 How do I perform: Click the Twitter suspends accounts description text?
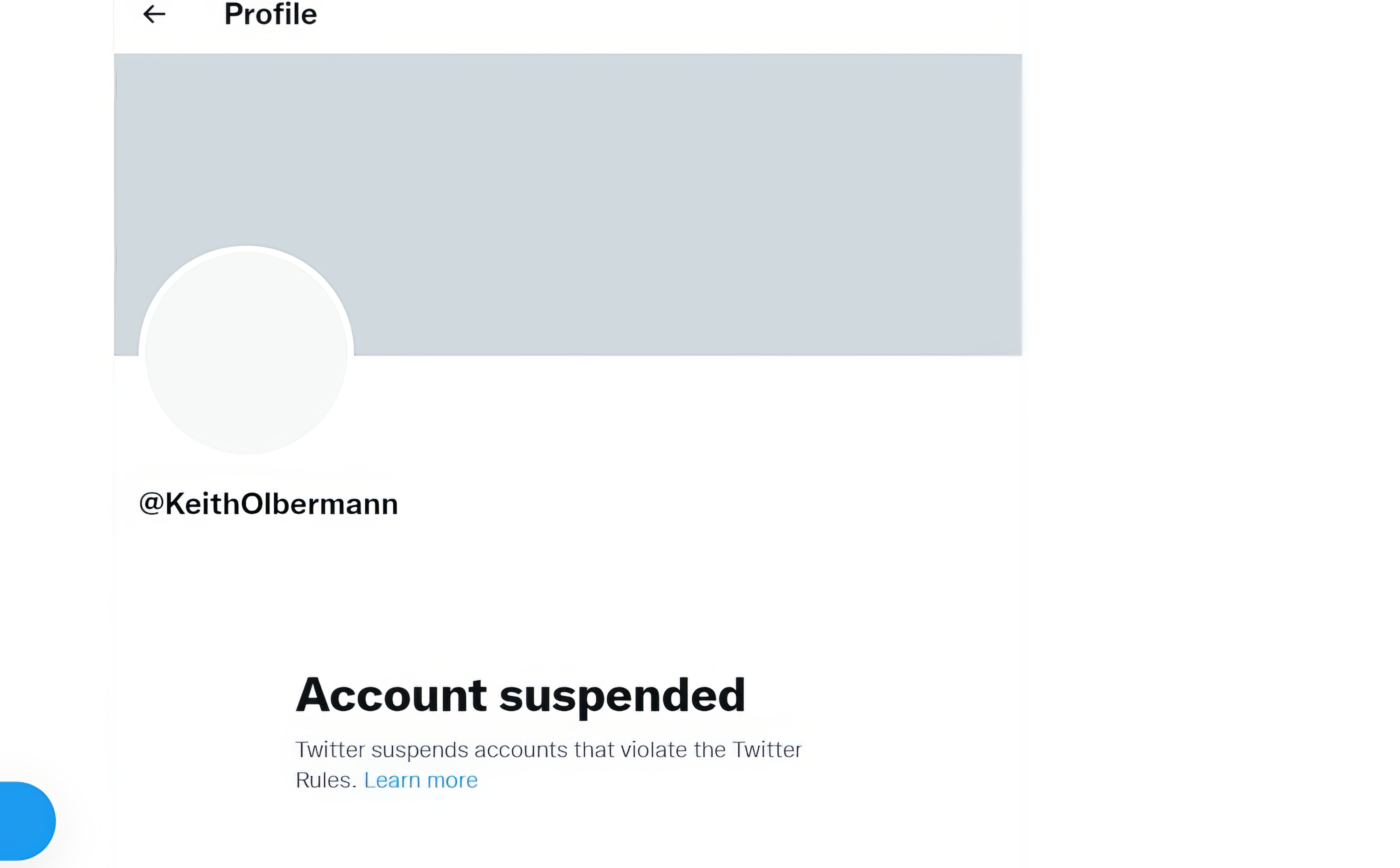pyautogui.click(x=548, y=765)
